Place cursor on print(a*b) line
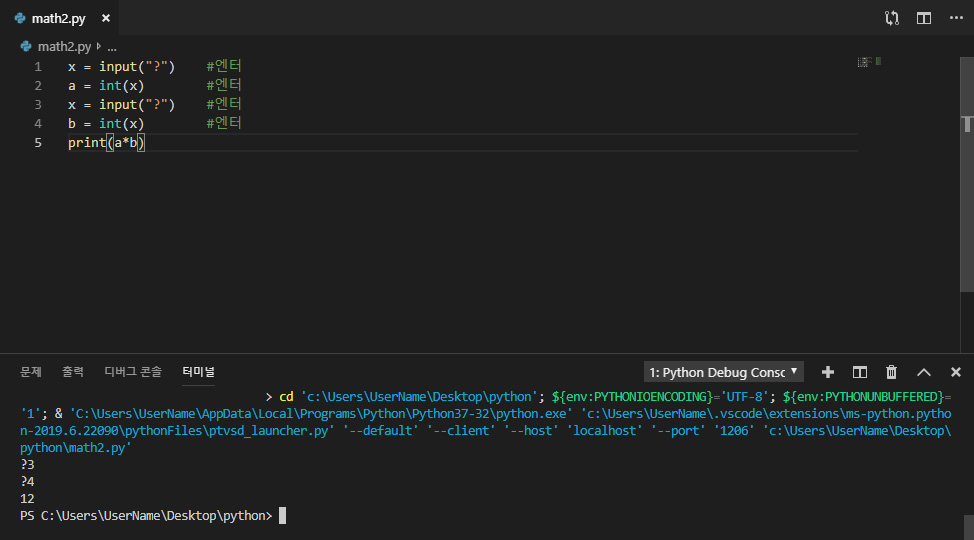Image resolution: width=974 pixels, height=540 pixels. pyautogui.click(x=106, y=143)
